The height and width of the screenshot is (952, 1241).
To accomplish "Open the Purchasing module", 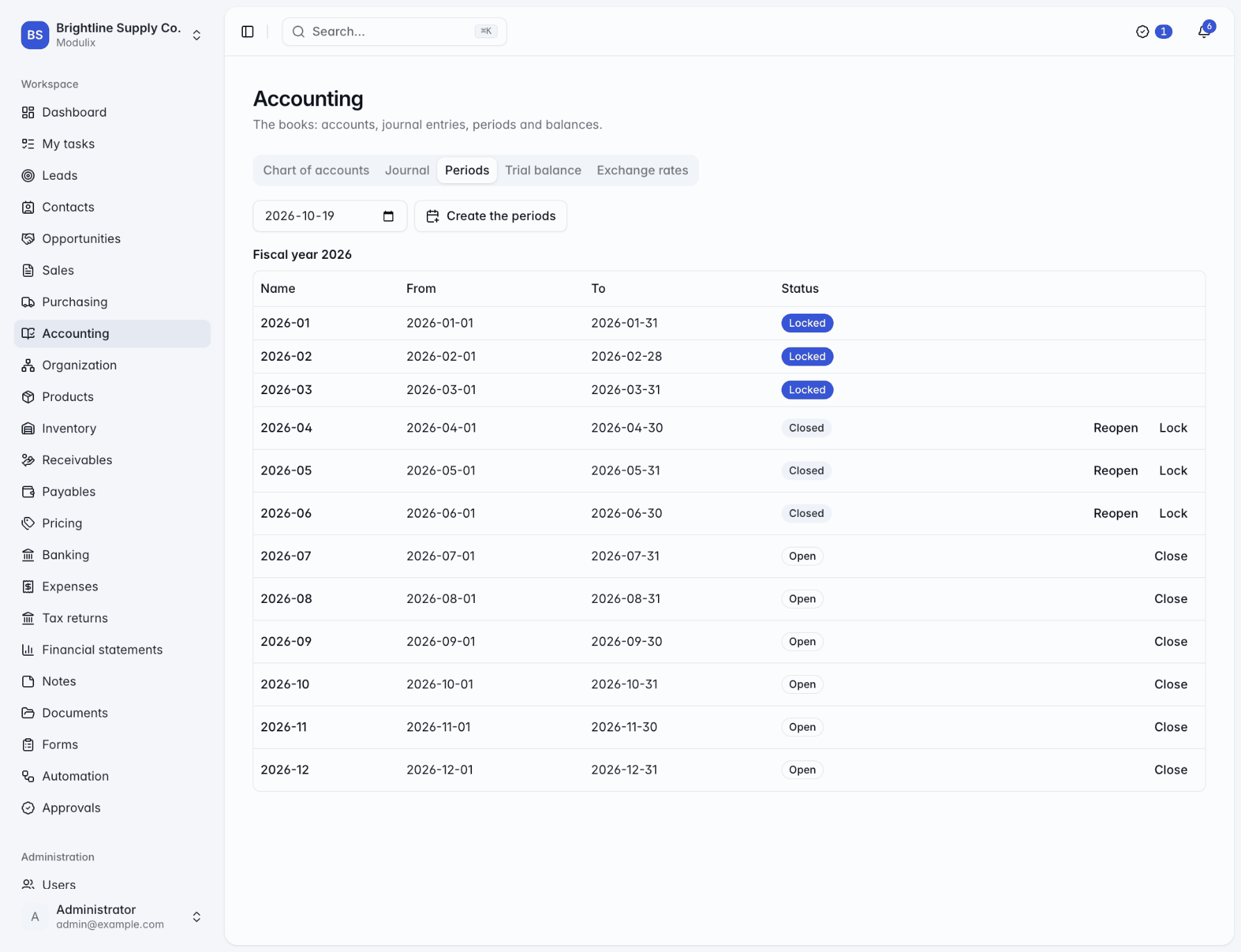I will click(x=112, y=302).
